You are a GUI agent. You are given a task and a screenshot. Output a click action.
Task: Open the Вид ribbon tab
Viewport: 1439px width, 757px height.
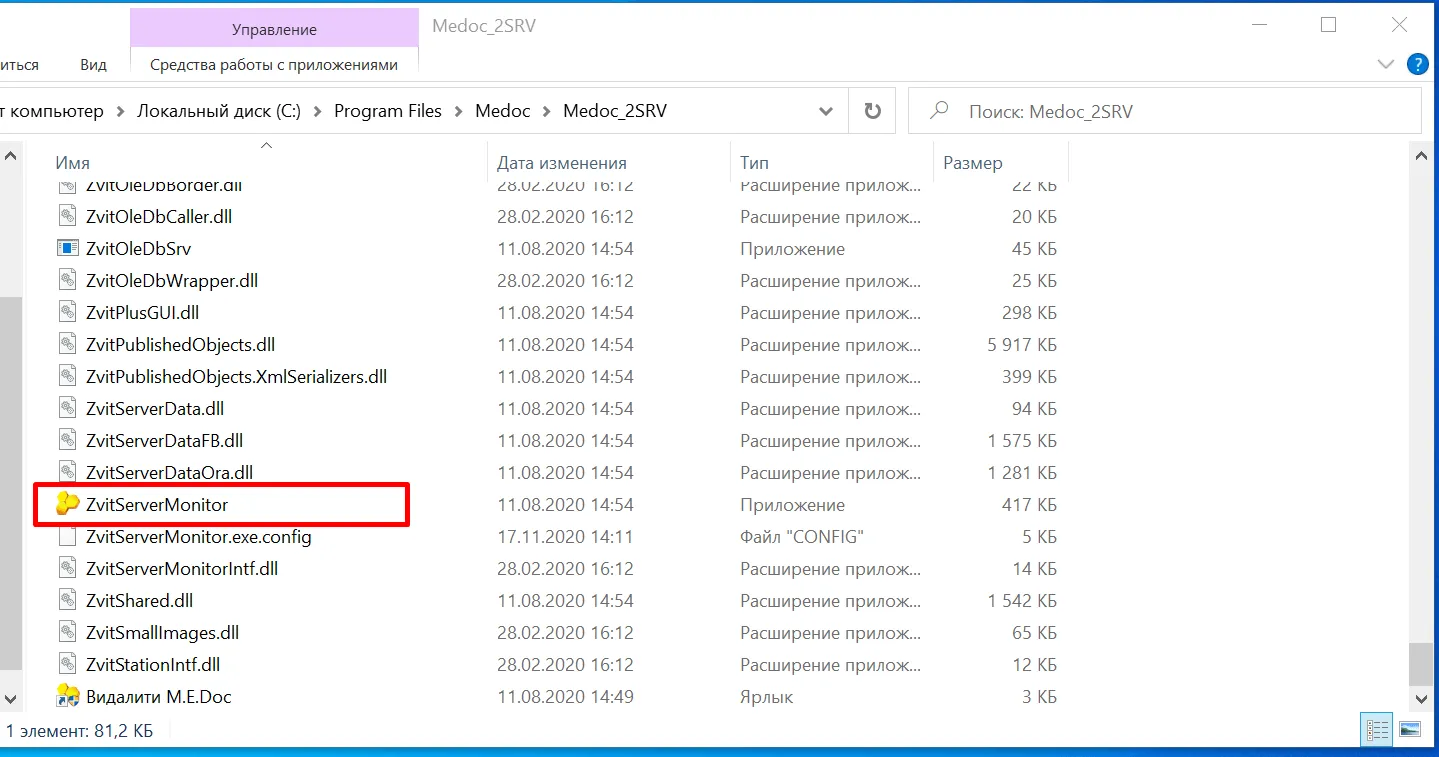click(x=93, y=65)
